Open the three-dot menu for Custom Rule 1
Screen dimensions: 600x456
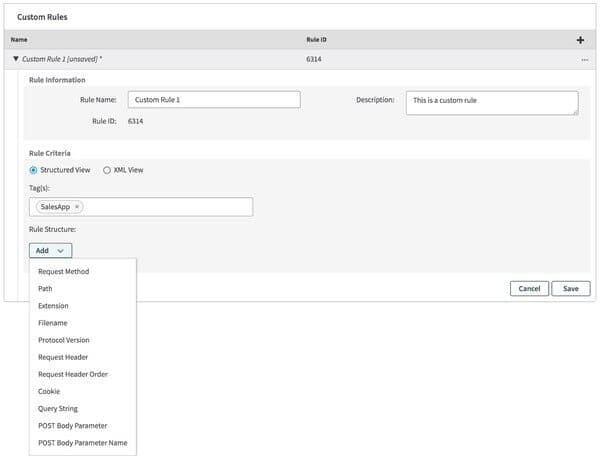point(583,60)
